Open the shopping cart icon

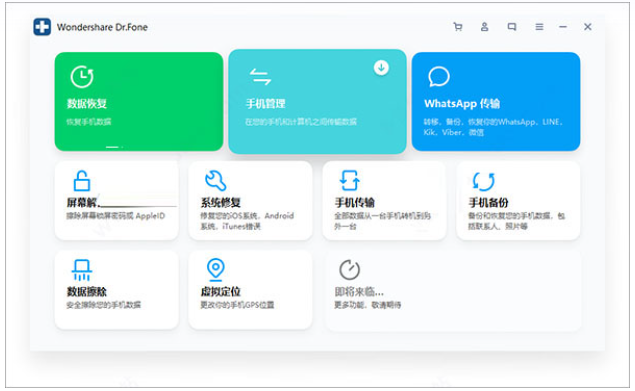tap(458, 27)
